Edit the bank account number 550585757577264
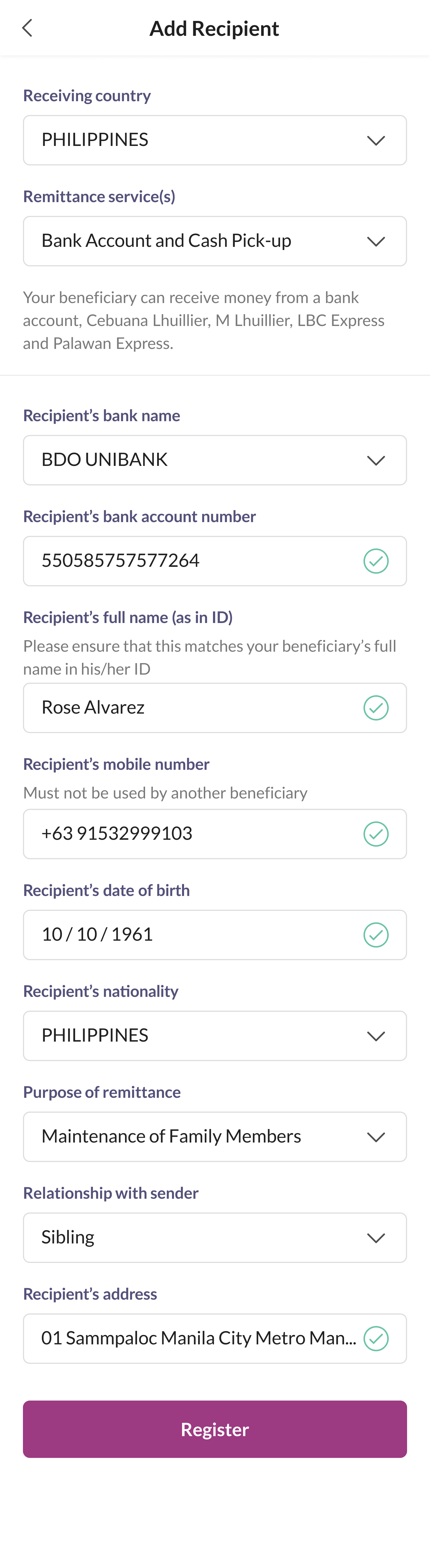 pos(215,561)
